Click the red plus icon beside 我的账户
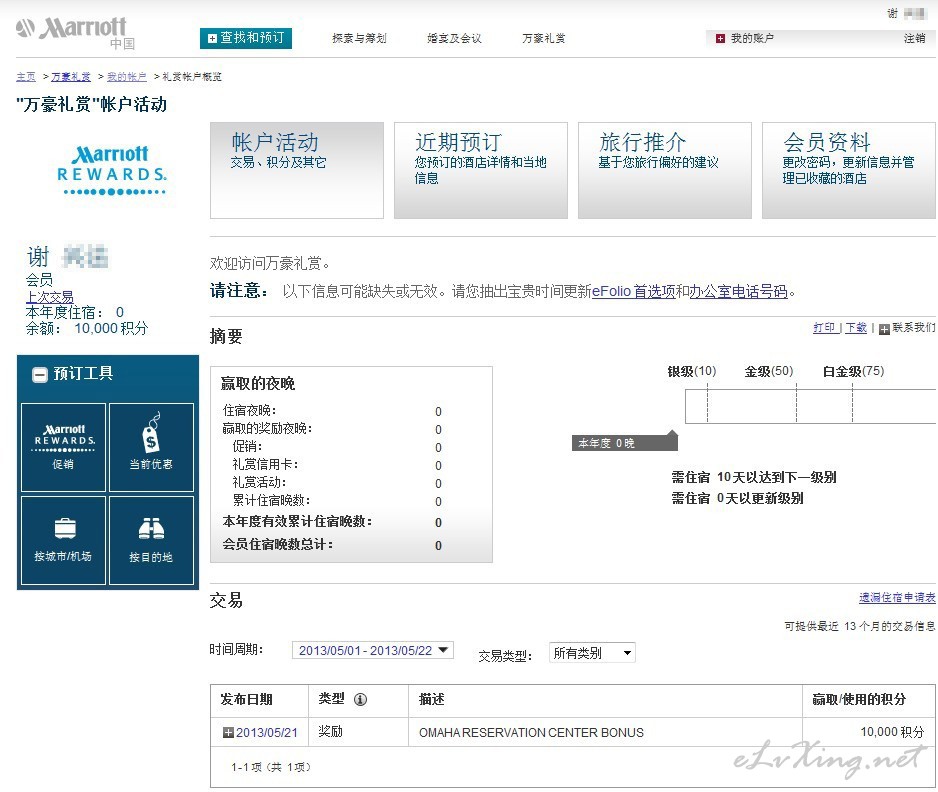The width and height of the screenshot is (938, 792). pos(720,38)
